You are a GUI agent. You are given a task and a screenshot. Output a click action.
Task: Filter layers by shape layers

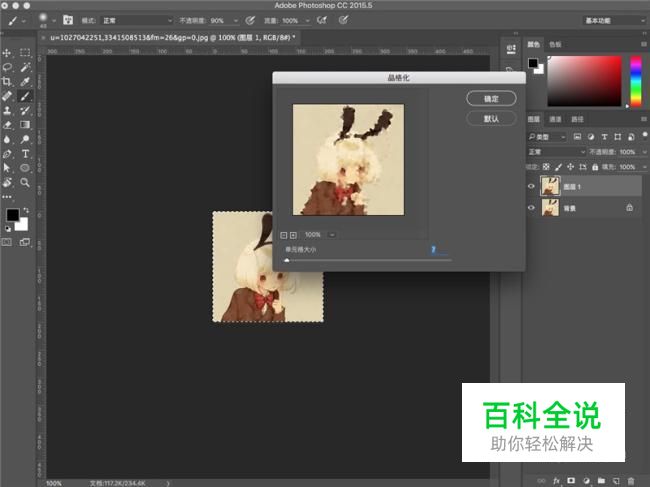pos(618,136)
